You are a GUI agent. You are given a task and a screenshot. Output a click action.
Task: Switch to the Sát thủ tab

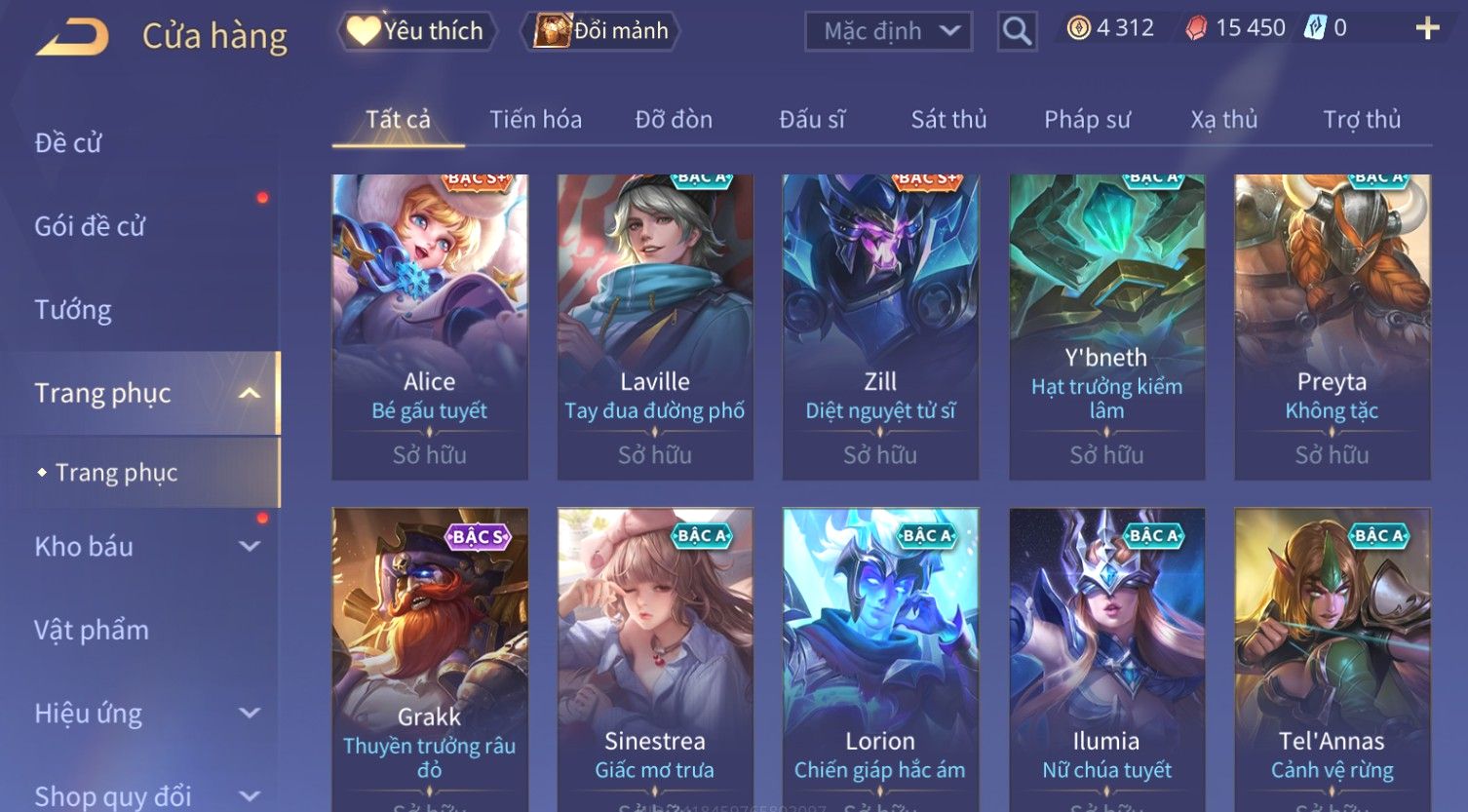pyautogui.click(x=948, y=120)
